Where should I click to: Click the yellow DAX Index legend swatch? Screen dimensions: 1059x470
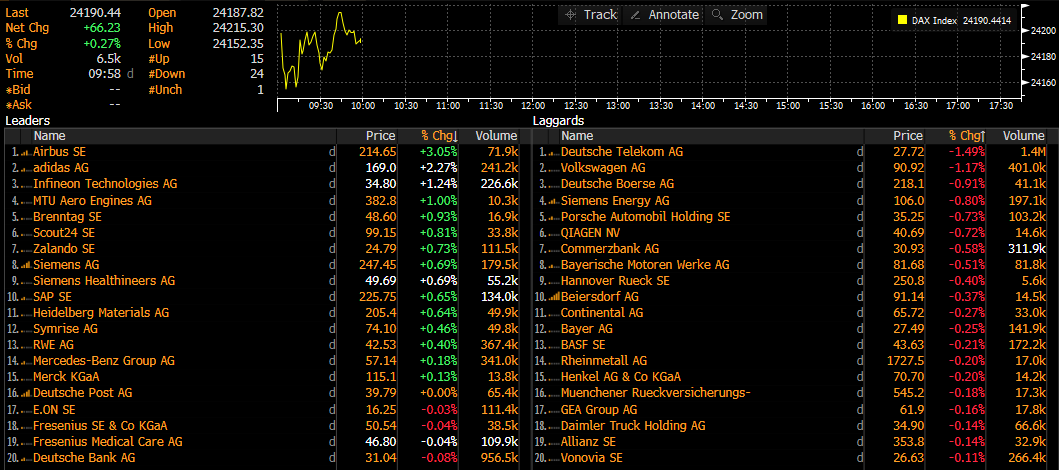pyautogui.click(x=901, y=20)
